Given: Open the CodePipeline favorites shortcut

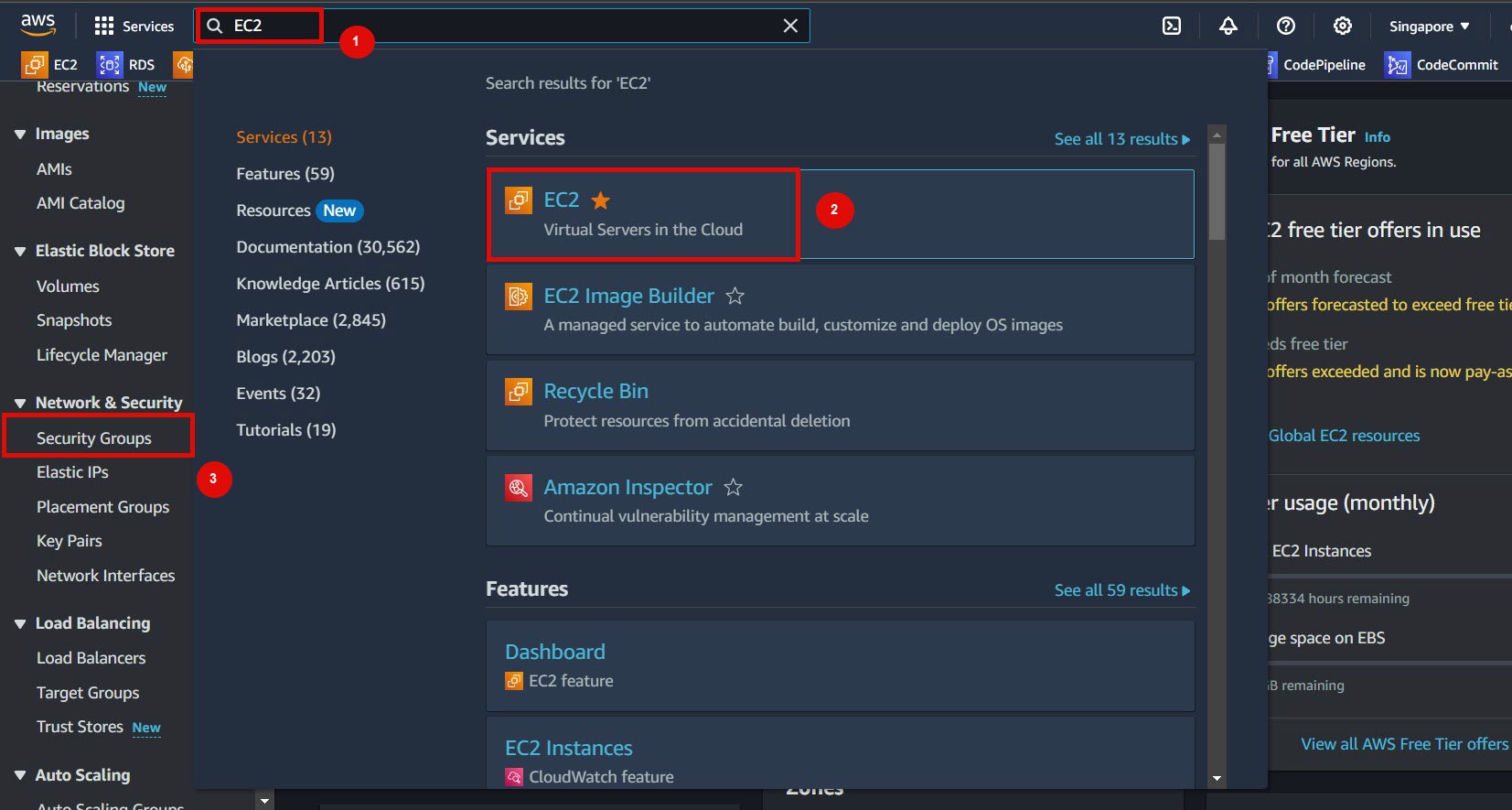Looking at the screenshot, I should coord(1316,64).
